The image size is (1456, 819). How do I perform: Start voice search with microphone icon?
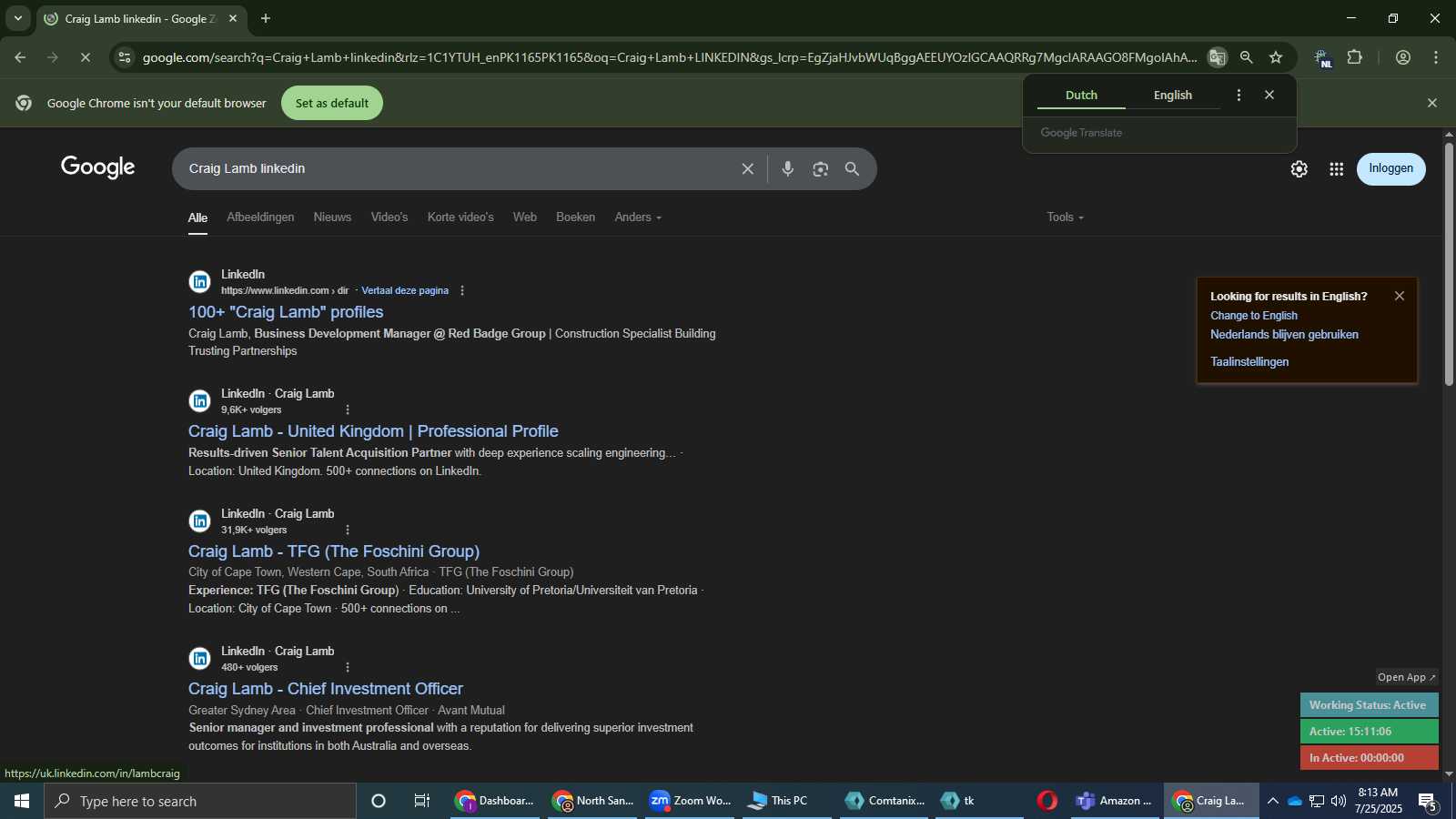point(788,168)
